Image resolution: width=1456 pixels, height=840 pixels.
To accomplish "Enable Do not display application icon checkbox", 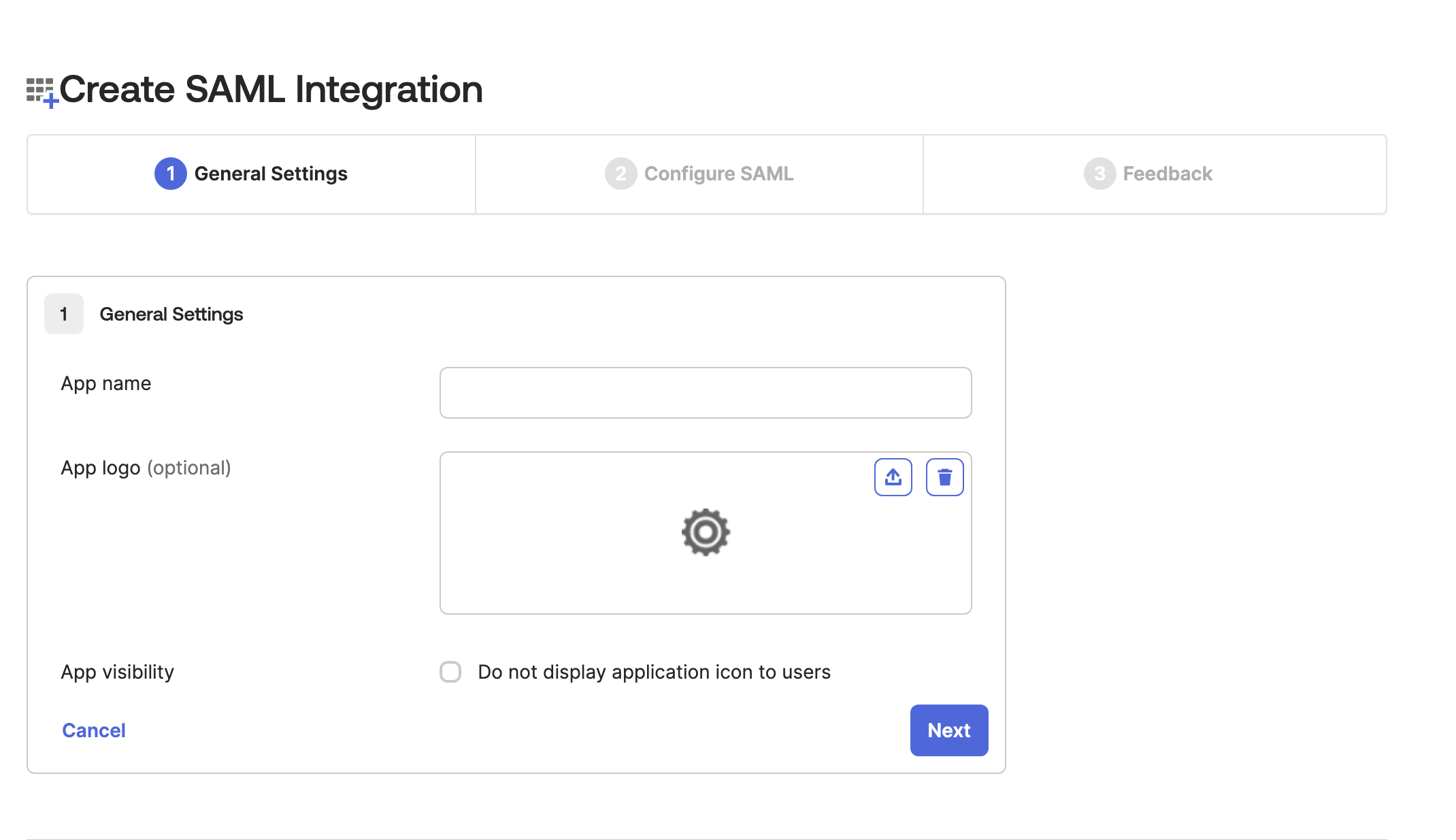I will [x=450, y=672].
